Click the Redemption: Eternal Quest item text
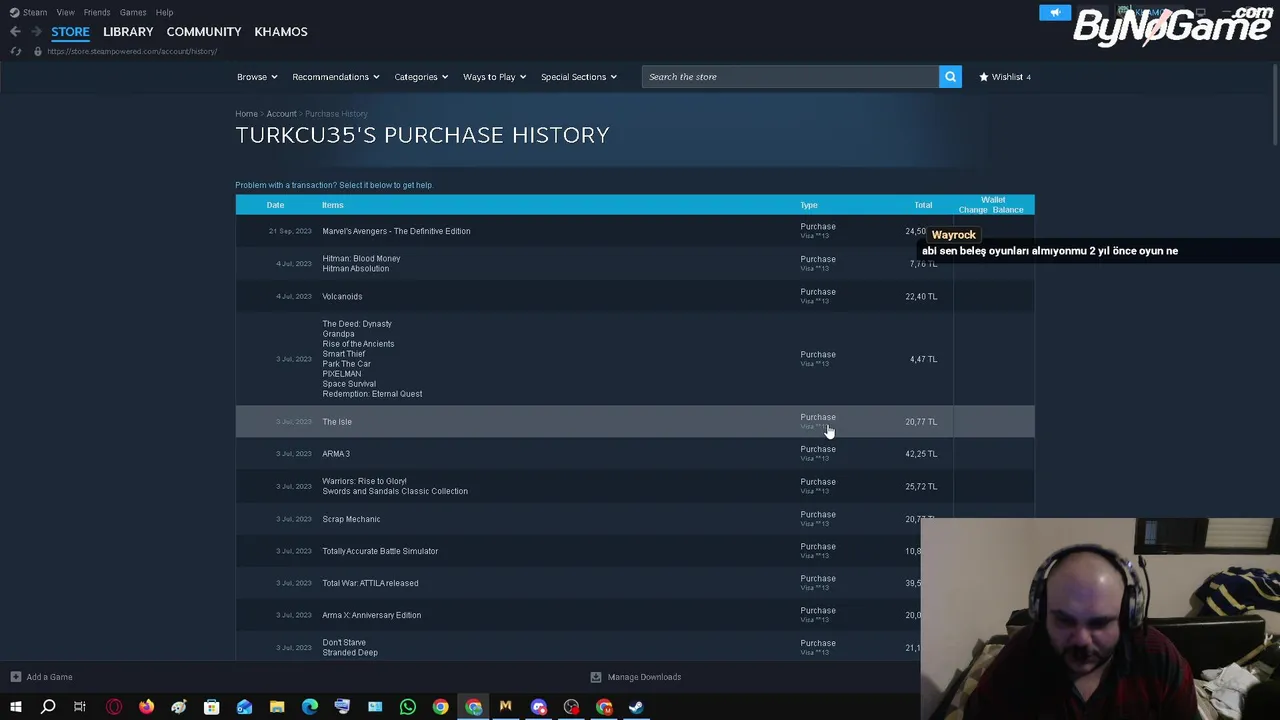 (372, 394)
